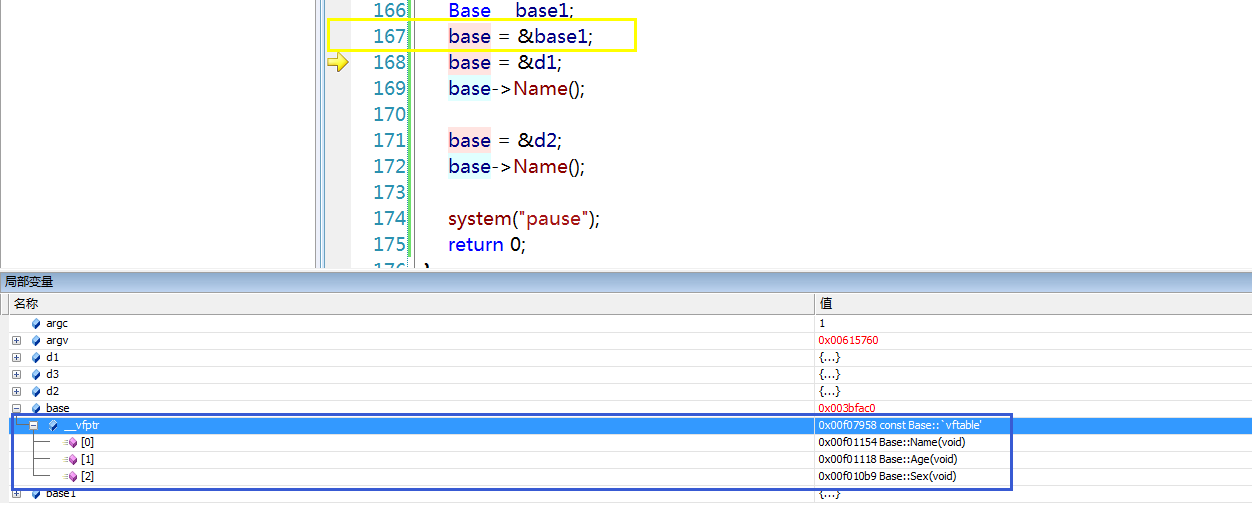Screen dimensions: 1252x507
Task: Click the {...} value of d1
Action: click(829, 358)
